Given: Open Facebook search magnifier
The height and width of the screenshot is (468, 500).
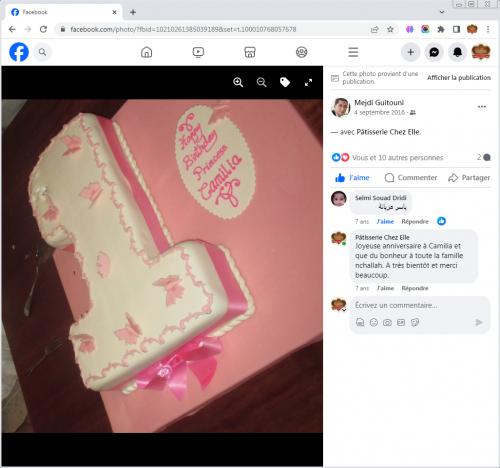Looking at the screenshot, I should click(x=42, y=52).
